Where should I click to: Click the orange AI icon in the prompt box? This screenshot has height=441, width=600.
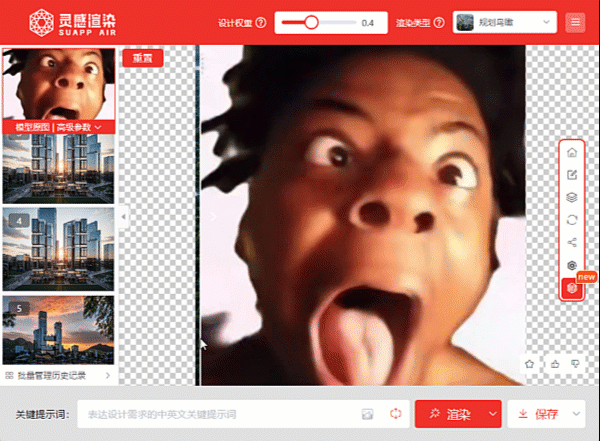pyautogui.click(x=396, y=414)
